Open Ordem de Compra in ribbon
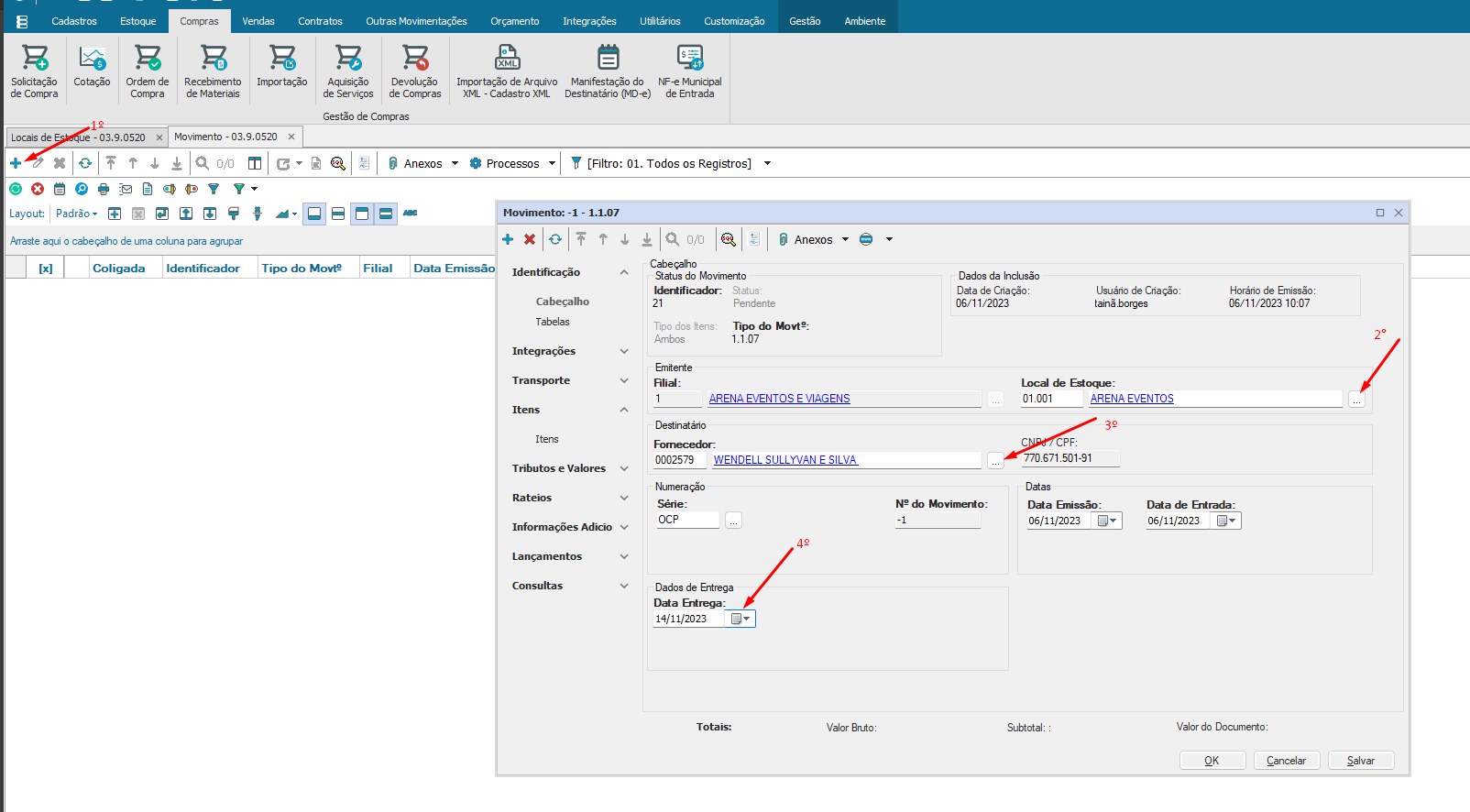Image resolution: width=1470 pixels, height=812 pixels. tap(147, 71)
